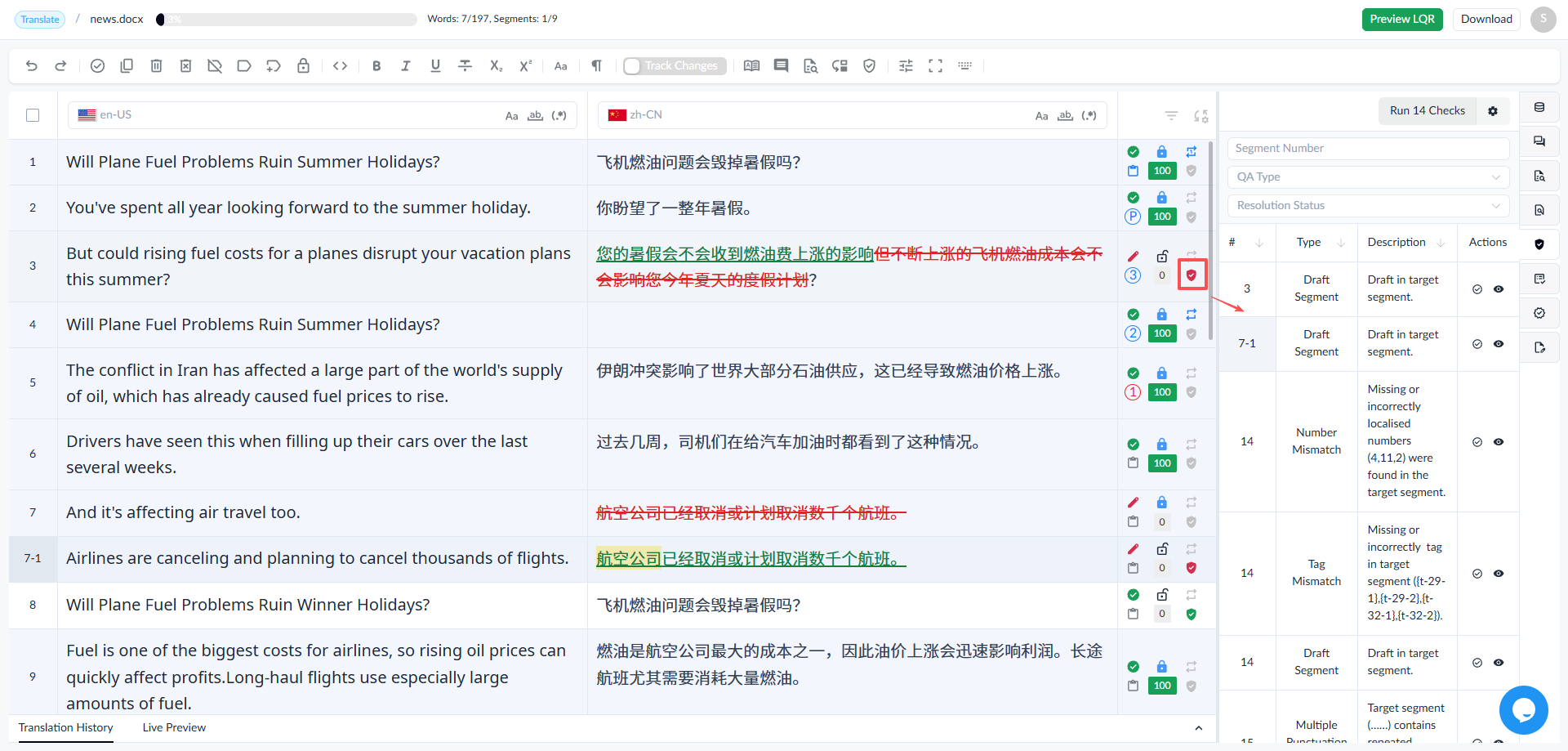Open user avatar S menu
The image size is (1568, 751).
1543,20
